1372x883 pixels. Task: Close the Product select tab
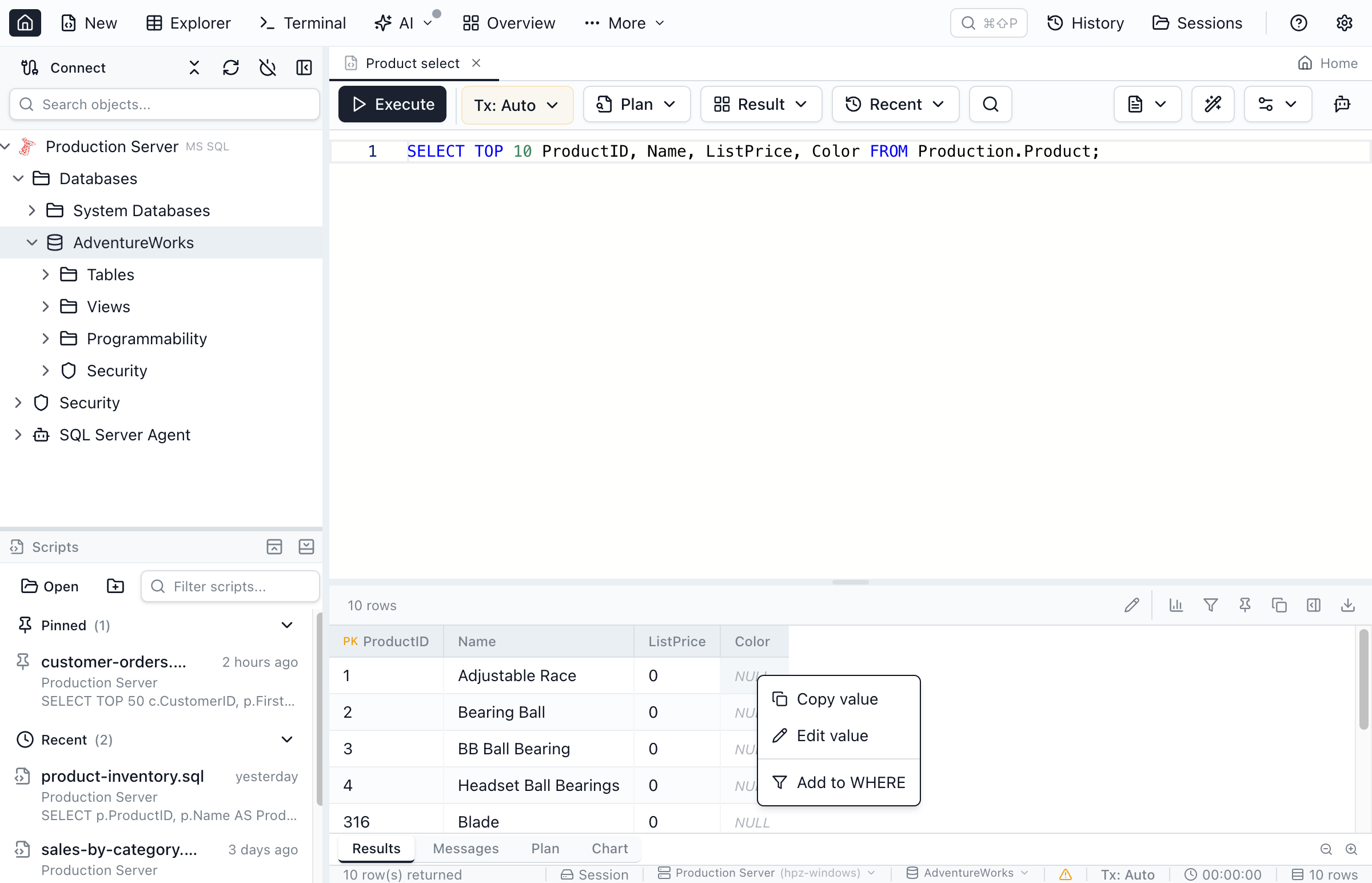(x=476, y=63)
